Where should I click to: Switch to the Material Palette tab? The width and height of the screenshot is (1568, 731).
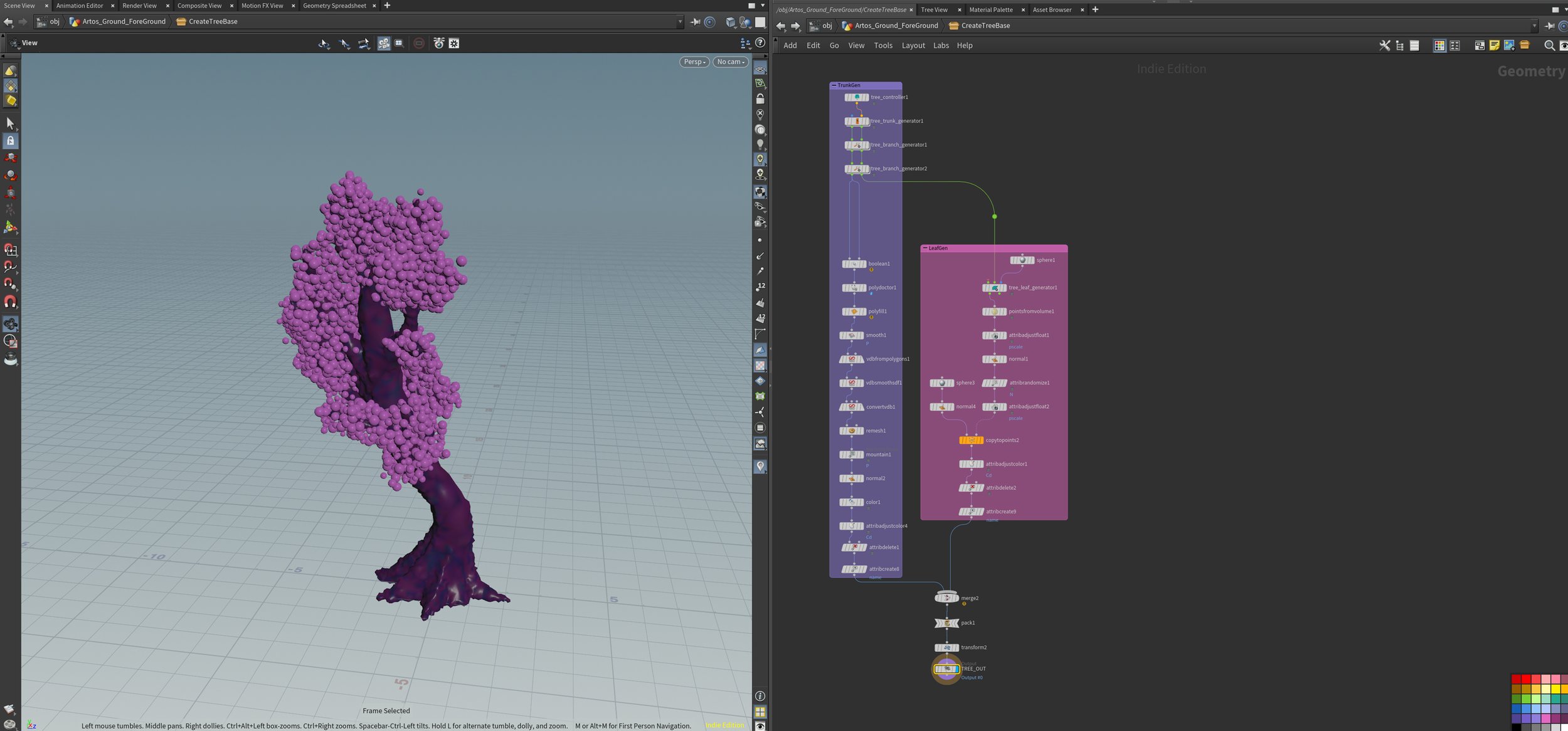(991, 9)
